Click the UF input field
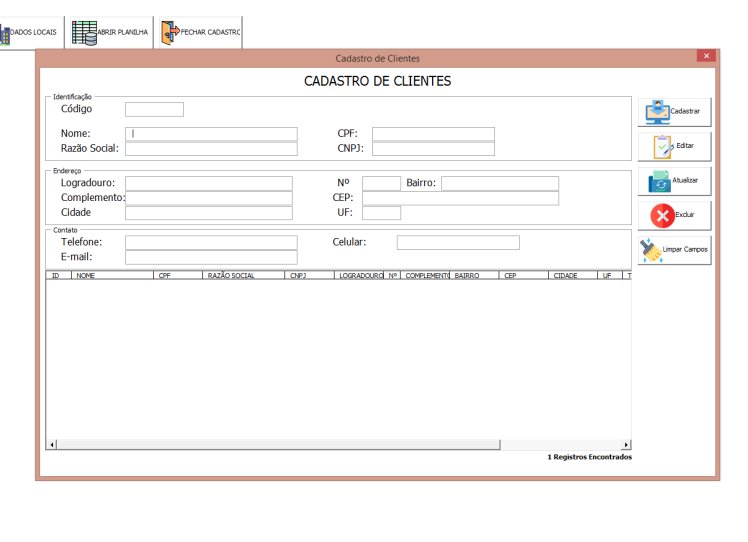Viewport: 748px width, 542px height. point(381,213)
